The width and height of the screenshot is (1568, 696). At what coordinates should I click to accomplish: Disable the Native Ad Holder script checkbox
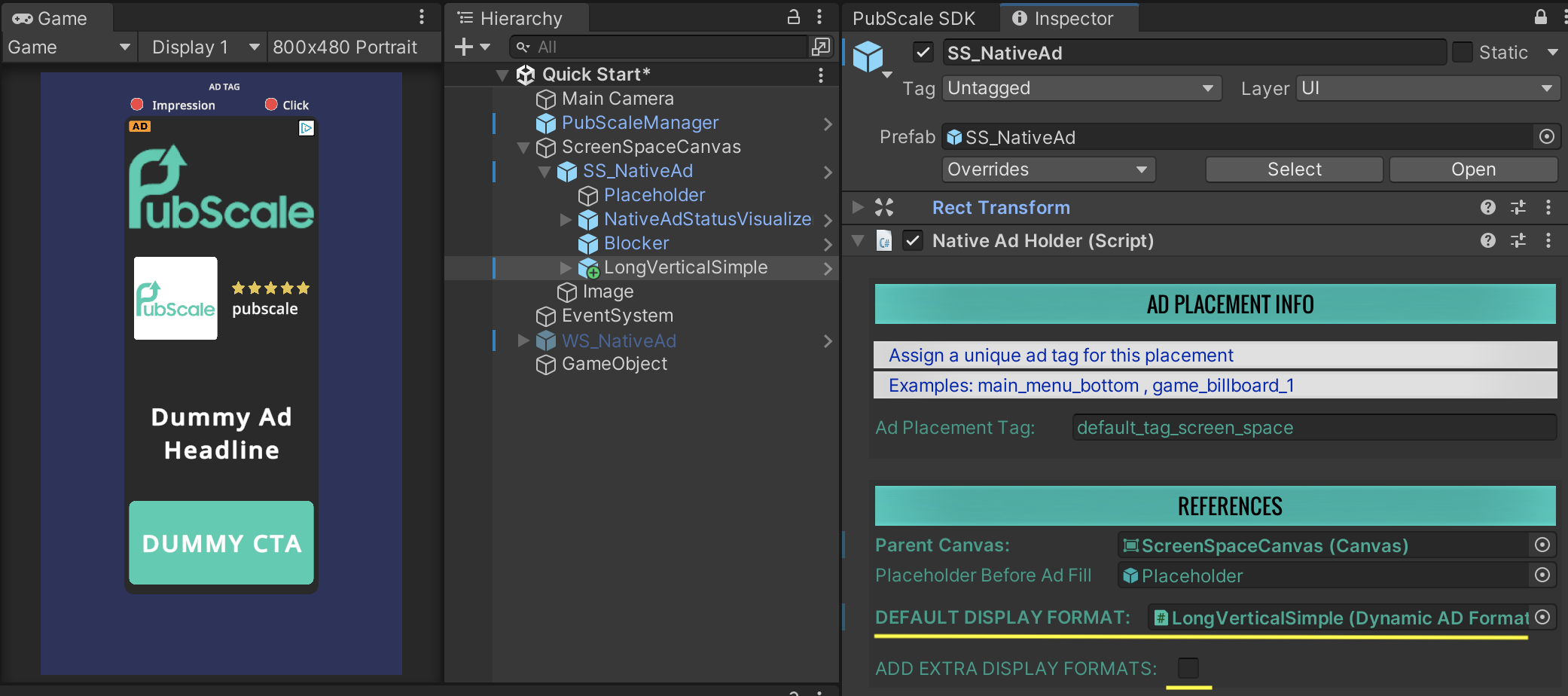(913, 241)
